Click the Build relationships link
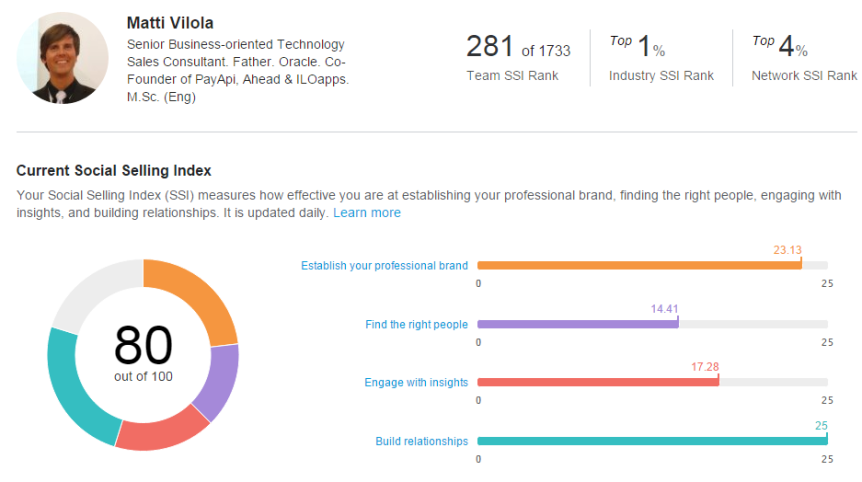 pos(421,441)
